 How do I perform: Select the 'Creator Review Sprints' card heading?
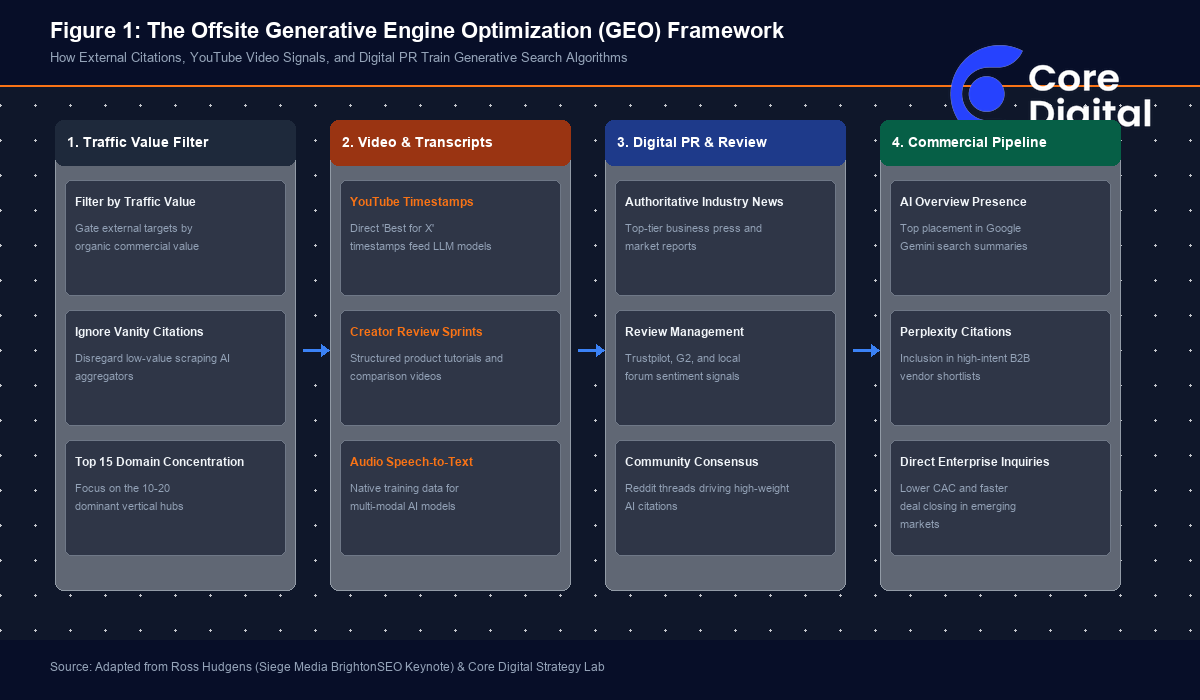click(x=416, y=332)
